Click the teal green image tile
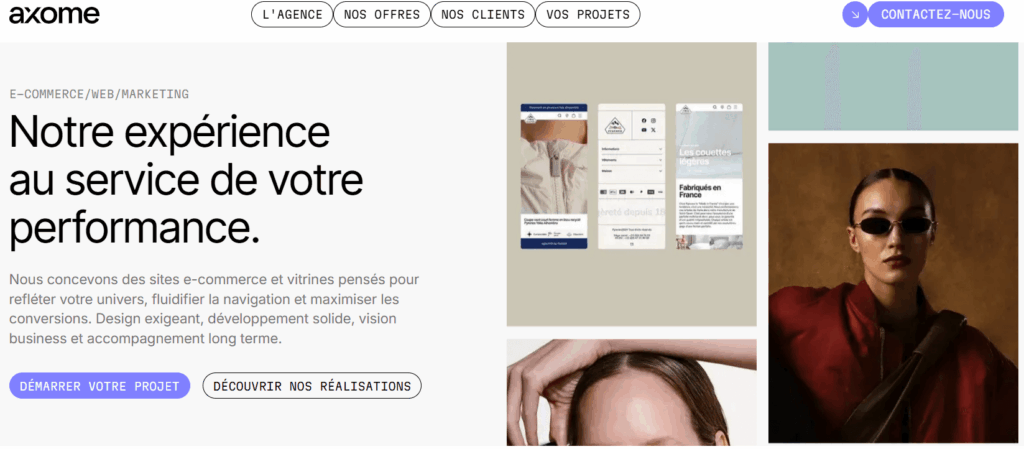Image resolution: width=1024 pixels, height=449 pixels. pos(892,86)
